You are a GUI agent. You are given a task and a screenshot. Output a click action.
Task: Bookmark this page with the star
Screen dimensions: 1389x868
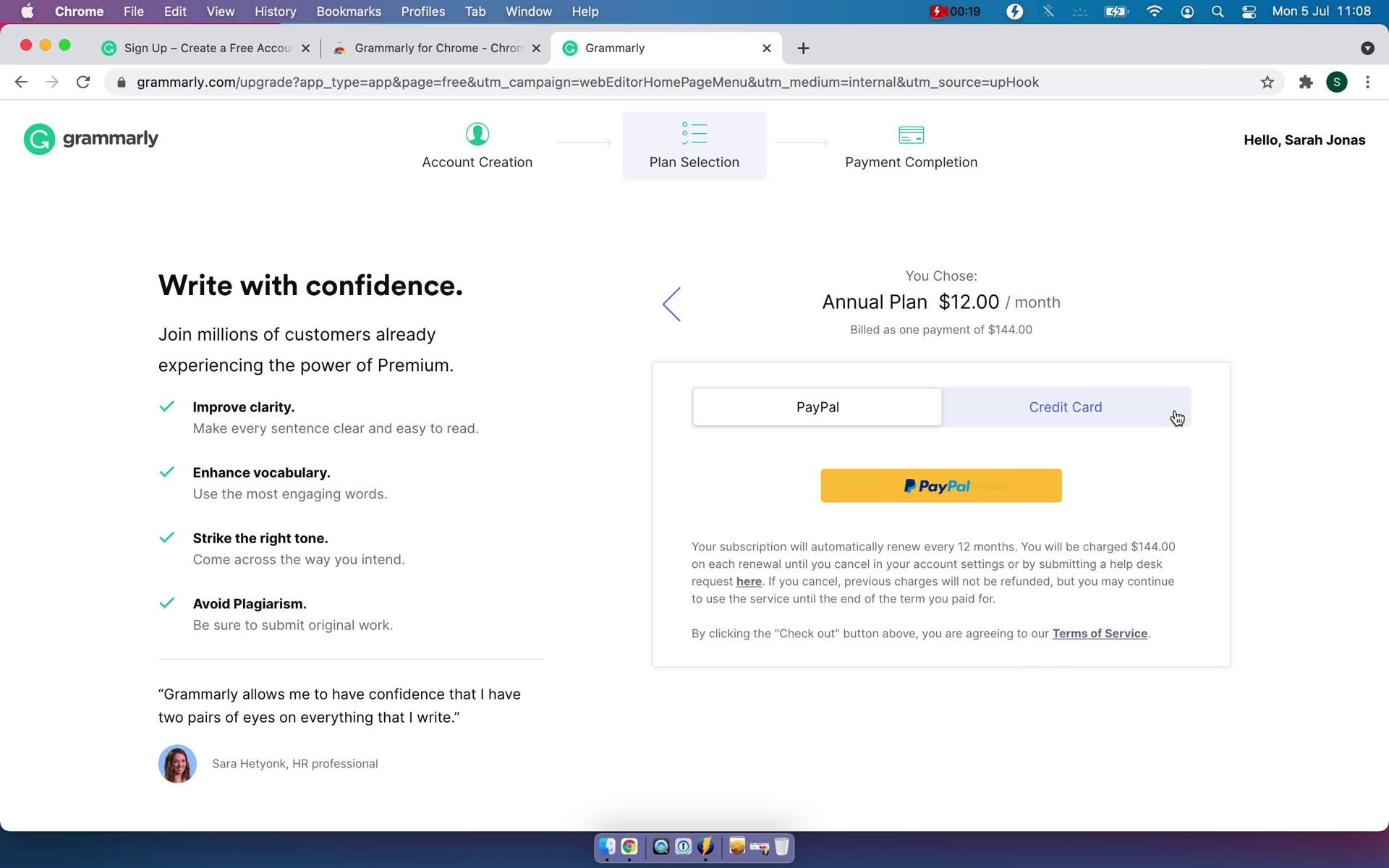(x=1267, y=82)
